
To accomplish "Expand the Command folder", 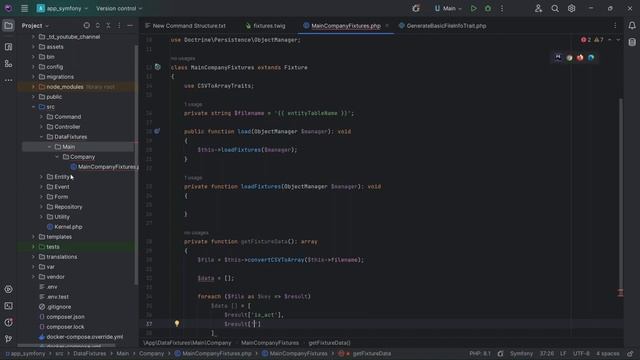I will pos(41,117).
